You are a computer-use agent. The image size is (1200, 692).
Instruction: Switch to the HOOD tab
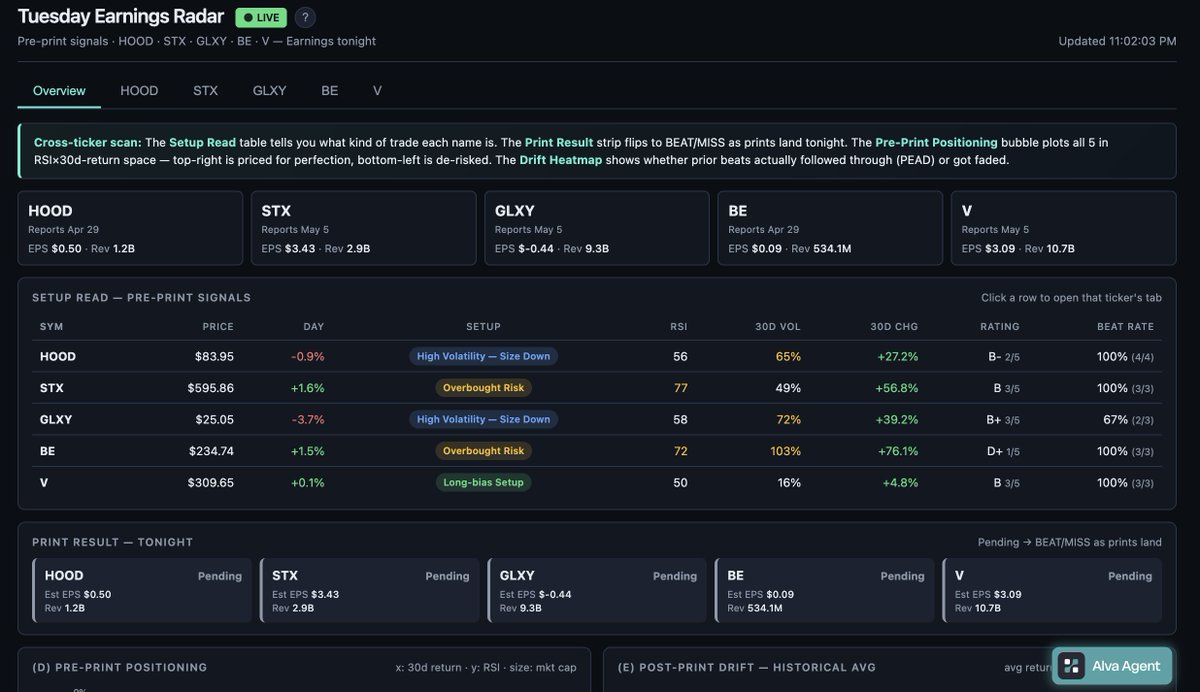click(x=139, y=90)
